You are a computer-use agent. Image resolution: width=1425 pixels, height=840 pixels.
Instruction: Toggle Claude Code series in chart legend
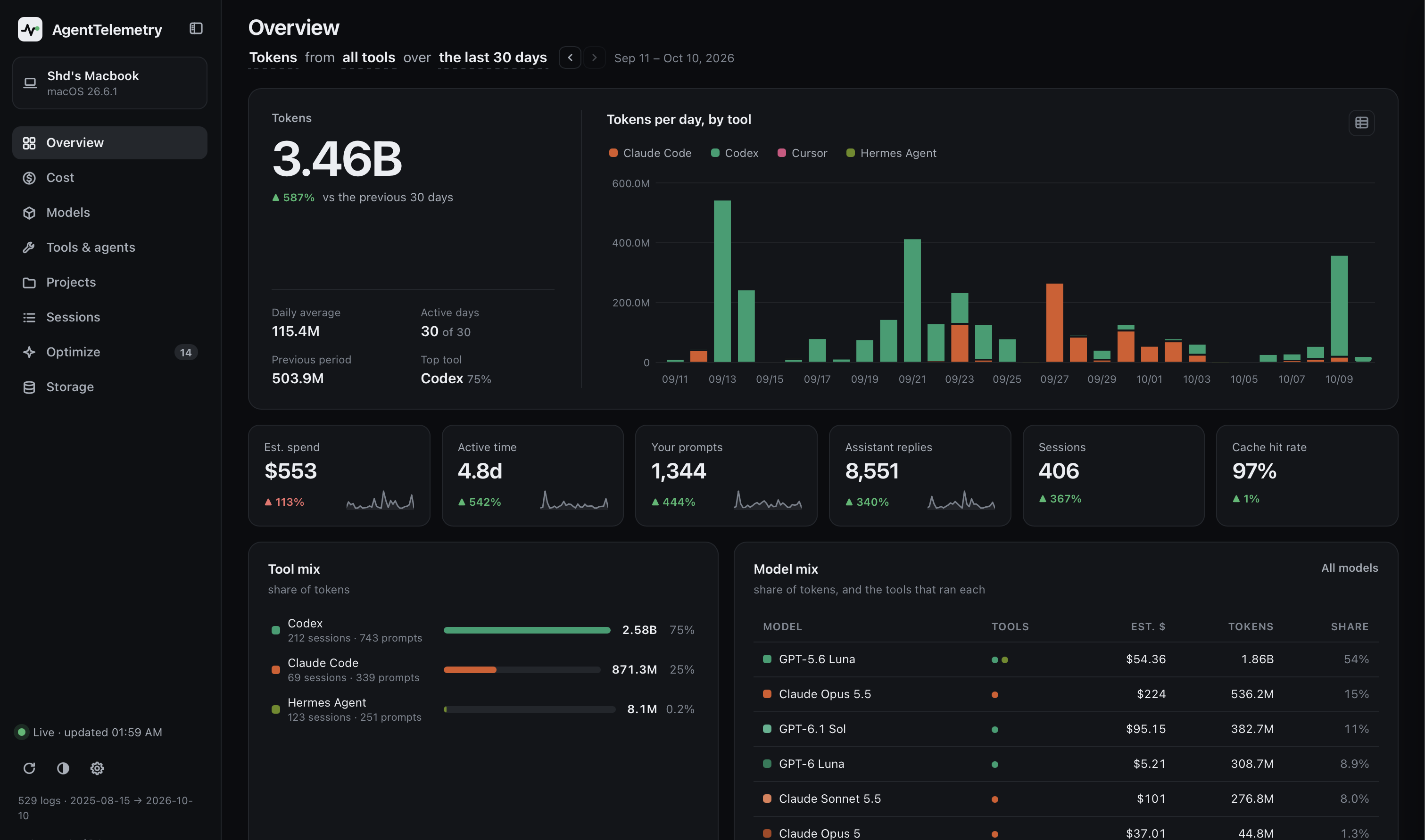pos(650,153)
